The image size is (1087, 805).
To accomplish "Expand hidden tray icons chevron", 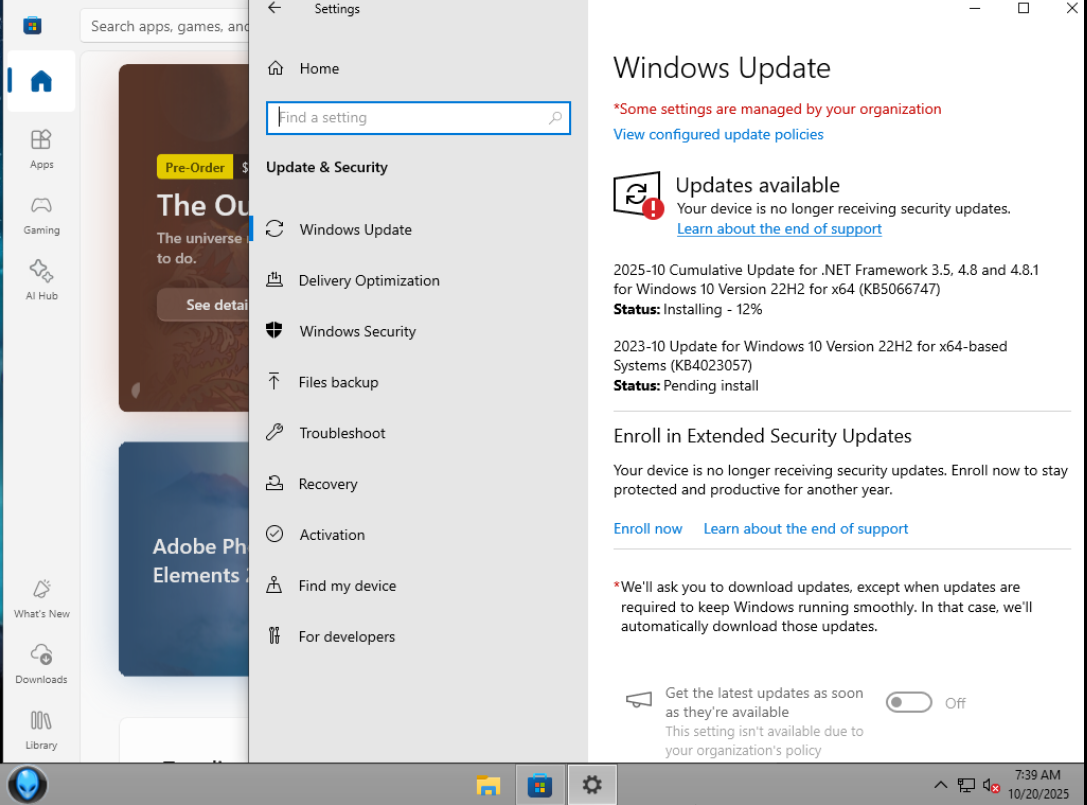I will (940, 785).
